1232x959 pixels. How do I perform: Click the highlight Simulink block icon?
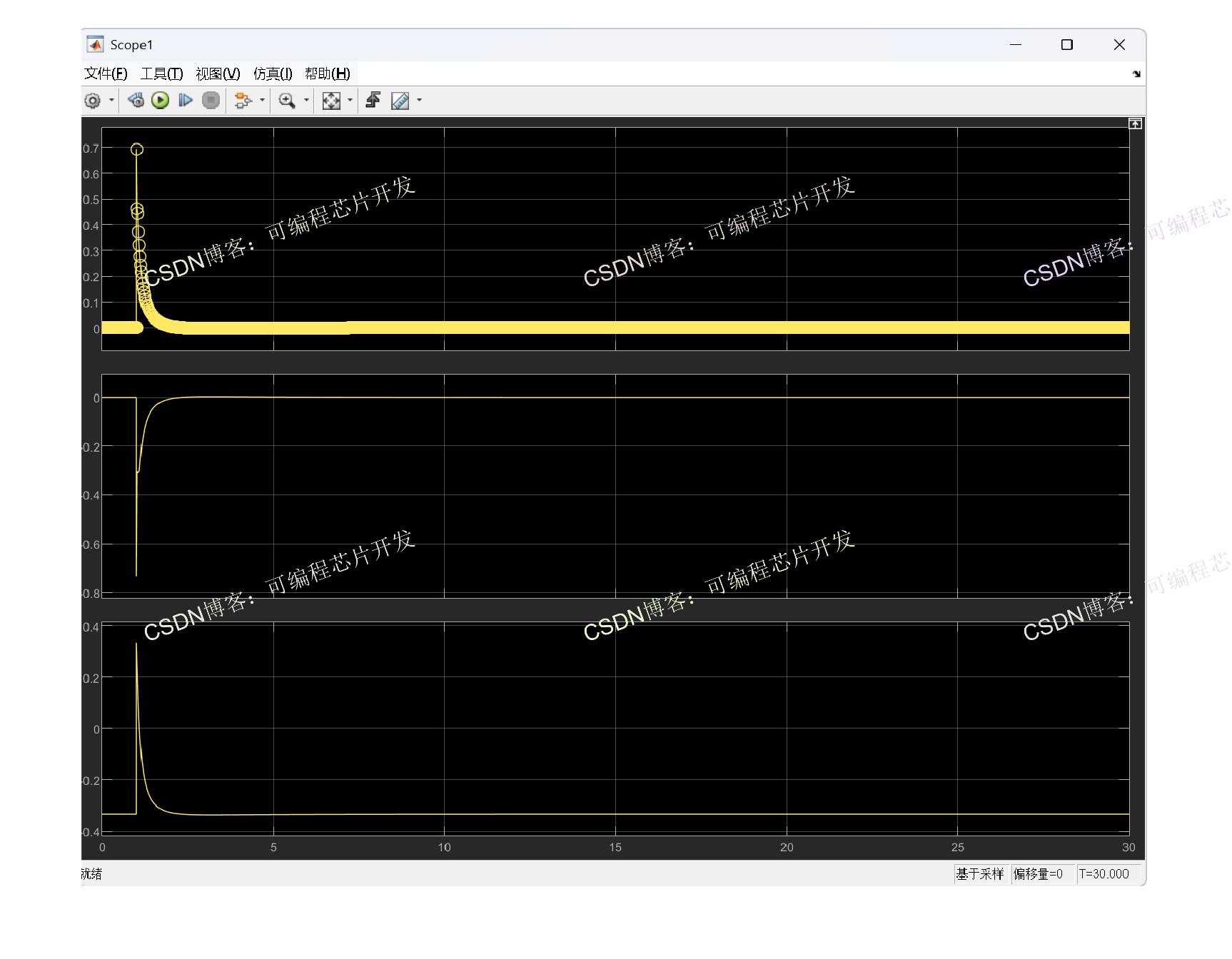point(243,101)
